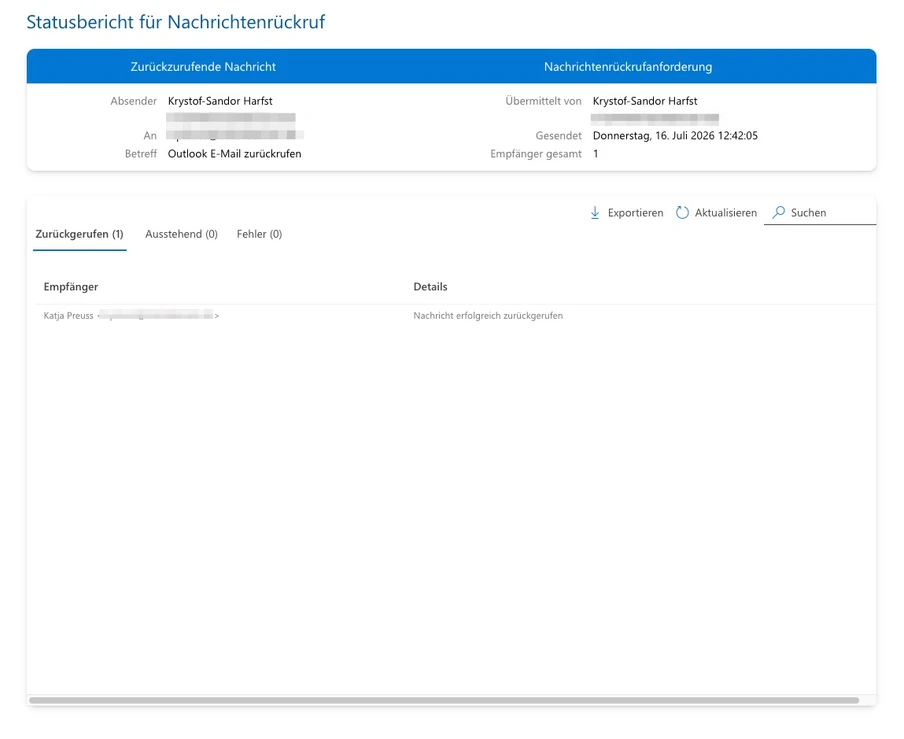904x739 pixels.
Task: Focus the Suchen search field
Action: (x=820, y=213)
